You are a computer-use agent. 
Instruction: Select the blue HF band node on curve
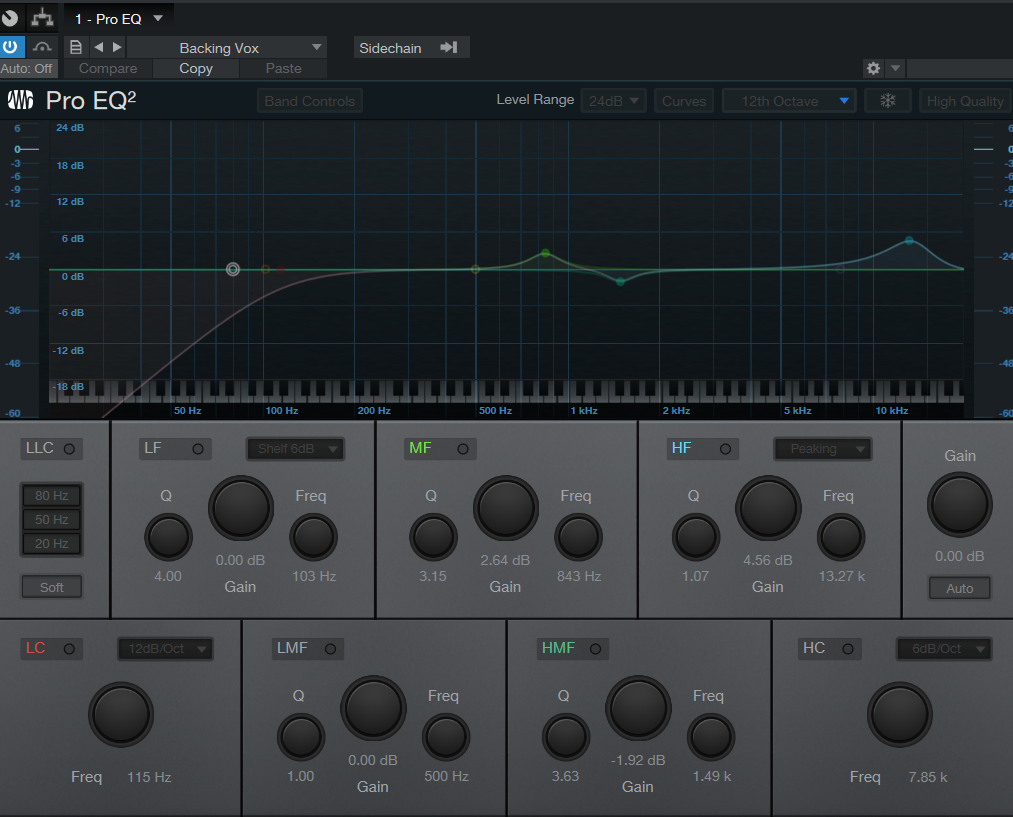pyautogui.click(x=909, y=240)
